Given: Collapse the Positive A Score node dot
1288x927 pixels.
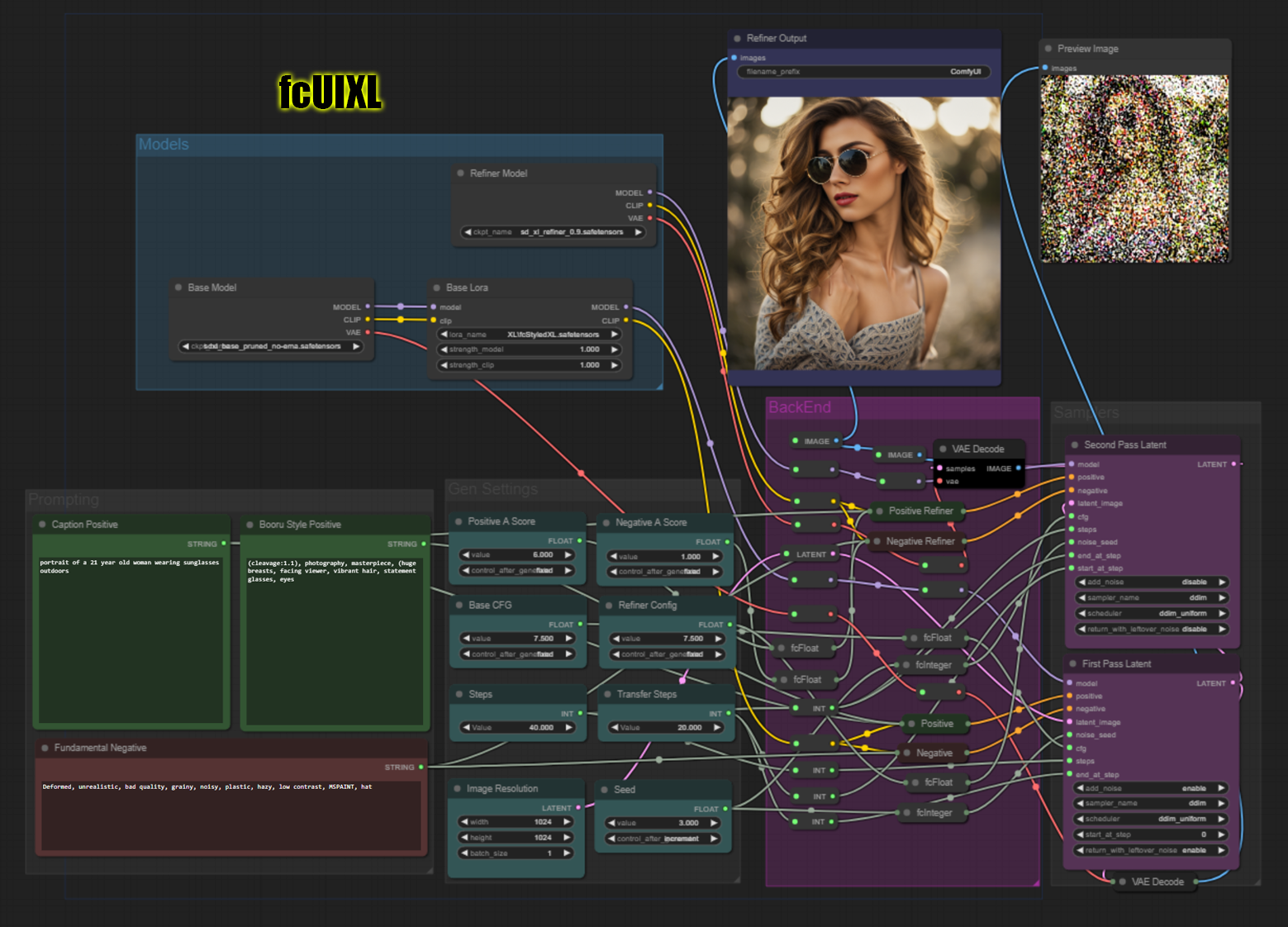Looking at the screenshot, I should [459, 522].
